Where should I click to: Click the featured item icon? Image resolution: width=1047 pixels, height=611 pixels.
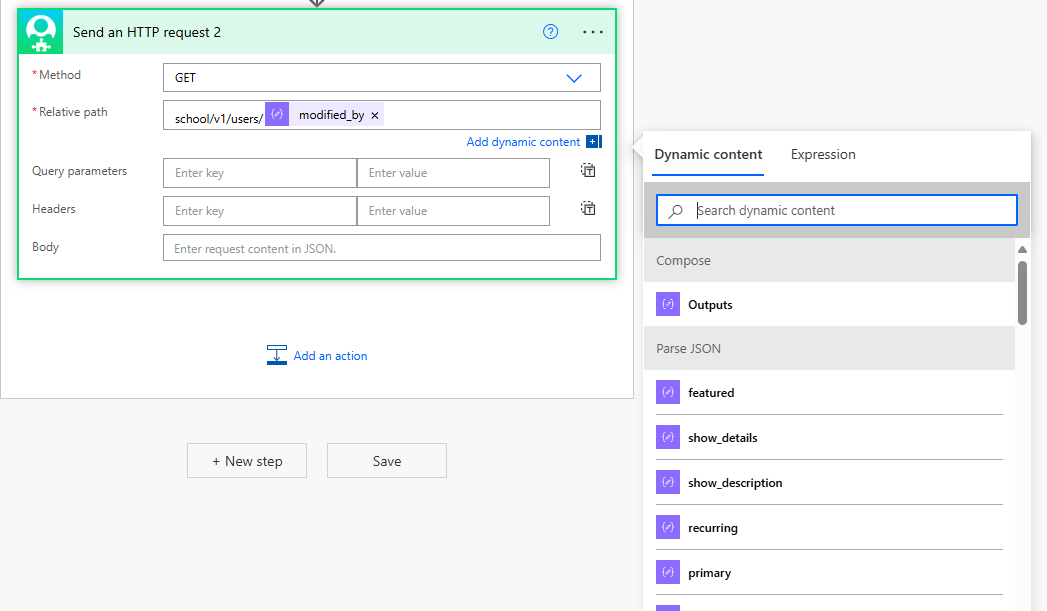point(668,393)
